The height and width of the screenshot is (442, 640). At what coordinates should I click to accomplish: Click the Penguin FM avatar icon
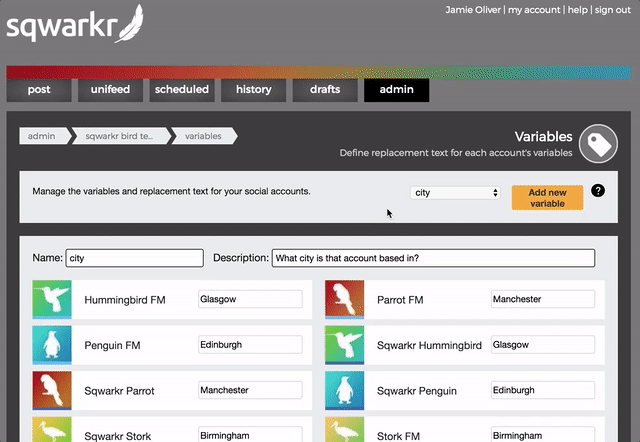[x=52, y=345]
